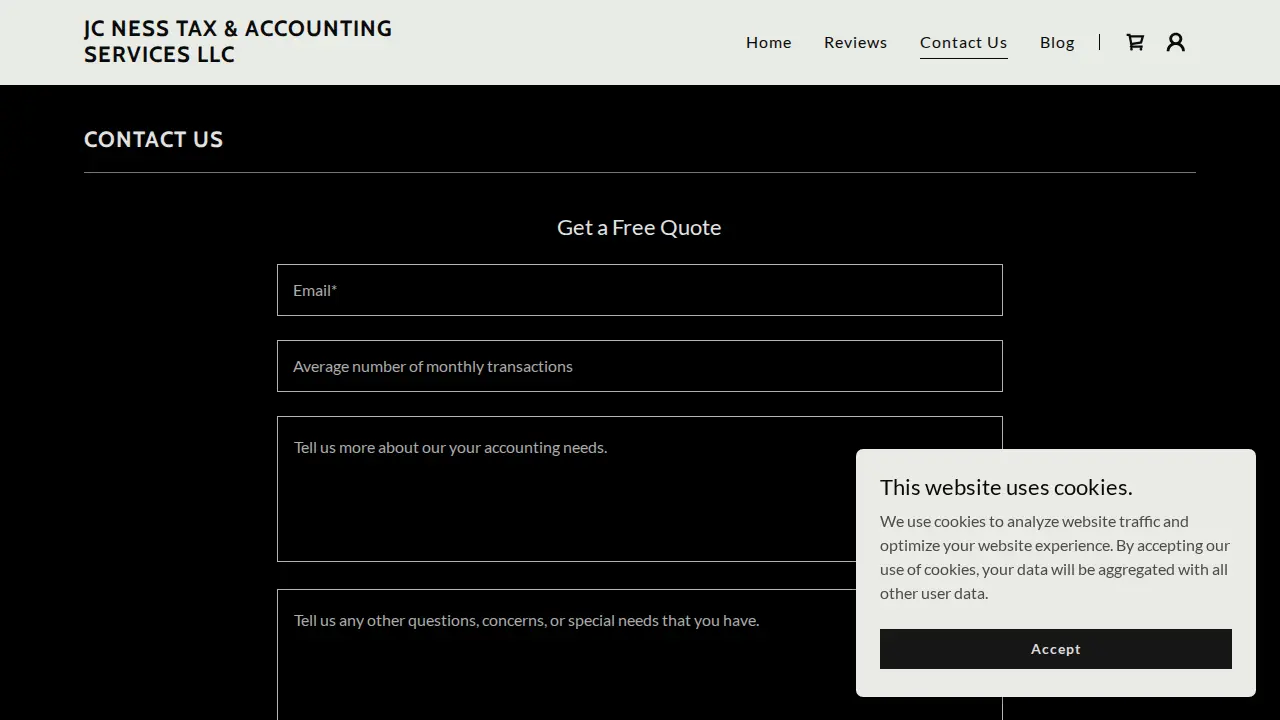The height and width of the screenshot is (720, 1280).
Task: Go to the Home page
Action: click(x=769, y=42)
